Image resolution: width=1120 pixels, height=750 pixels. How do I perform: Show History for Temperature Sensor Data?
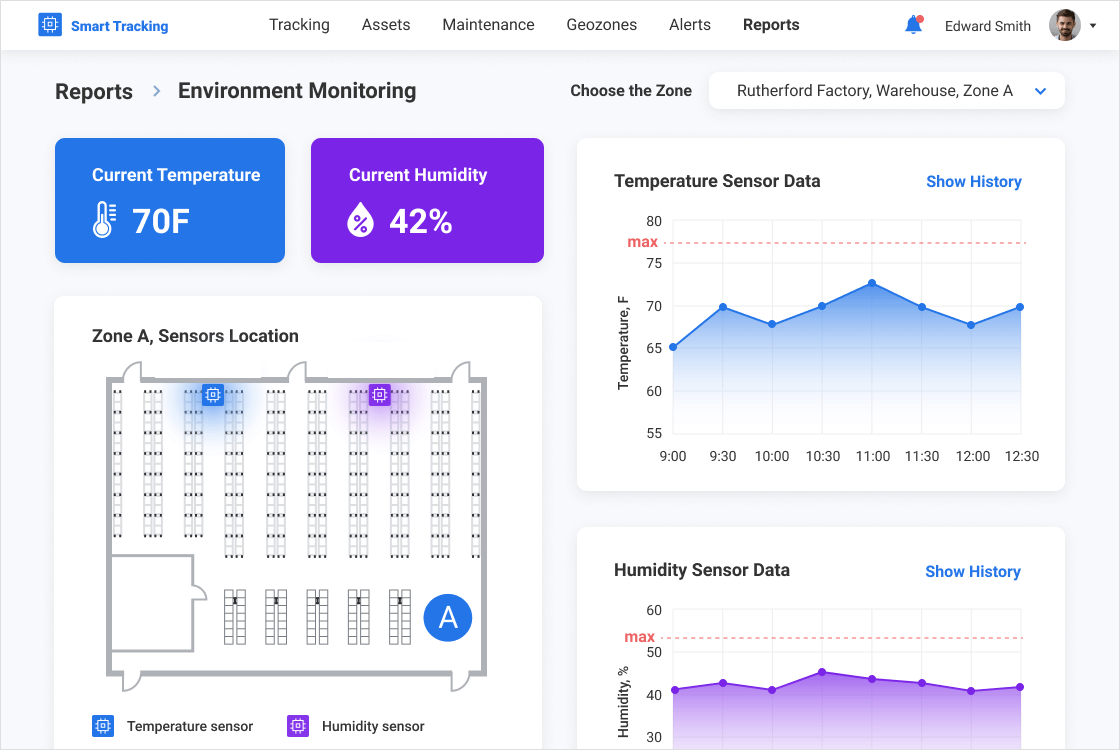pyautogui.click(x=973, y=181)
